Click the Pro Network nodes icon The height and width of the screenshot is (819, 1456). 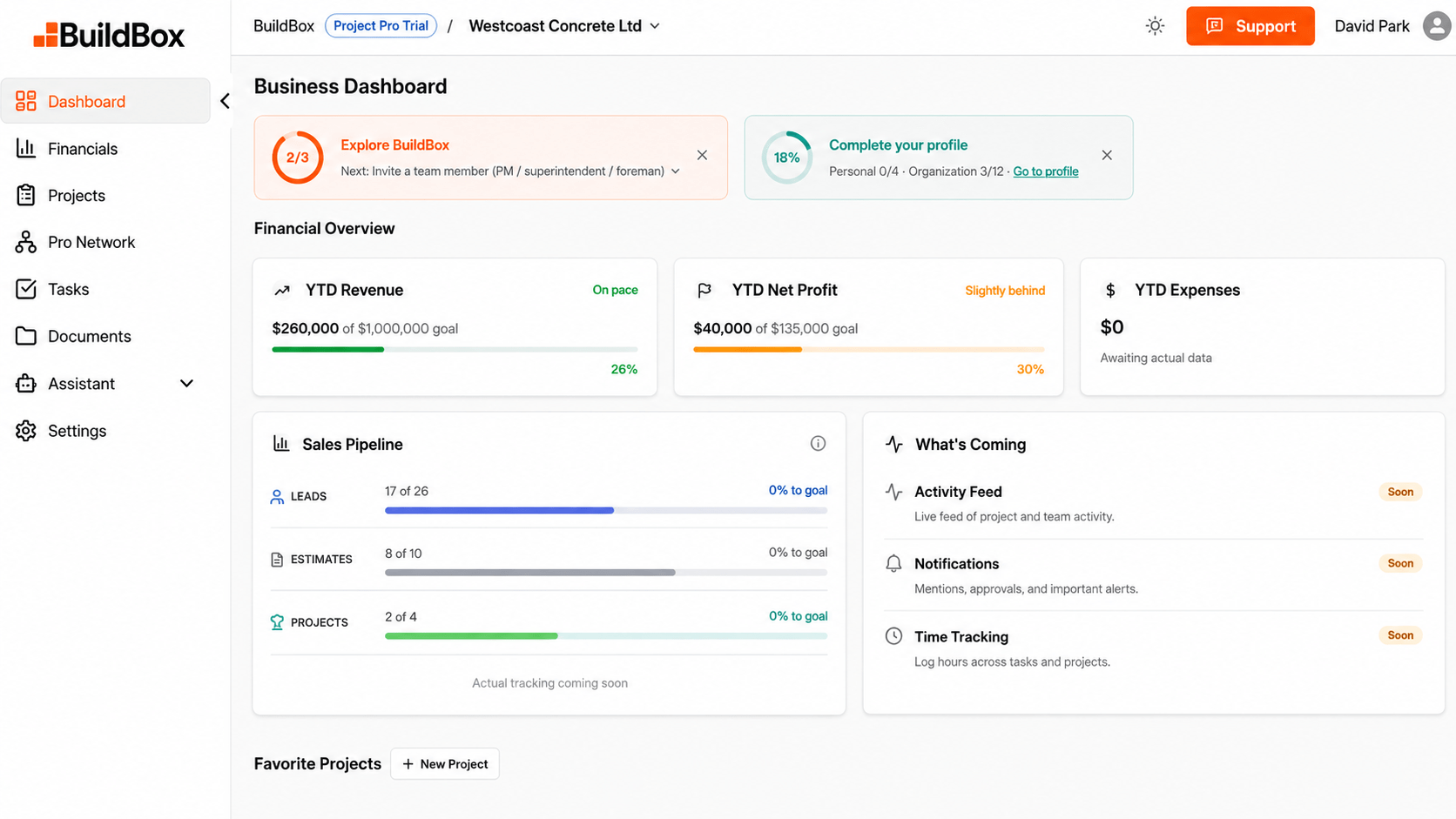(x=26, y=242)
